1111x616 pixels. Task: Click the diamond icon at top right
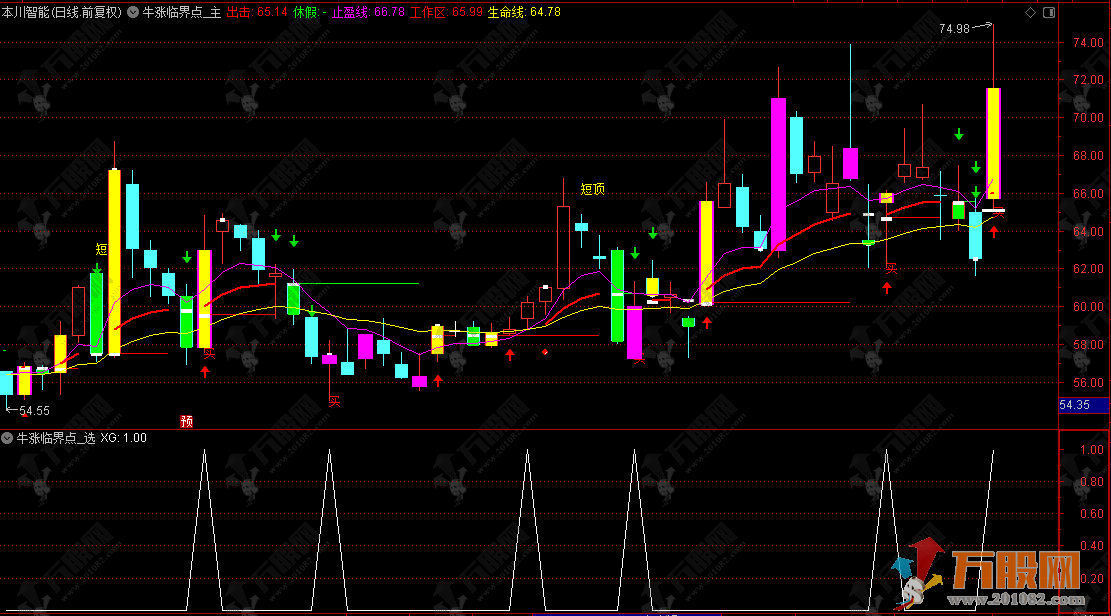point(1031,12)
